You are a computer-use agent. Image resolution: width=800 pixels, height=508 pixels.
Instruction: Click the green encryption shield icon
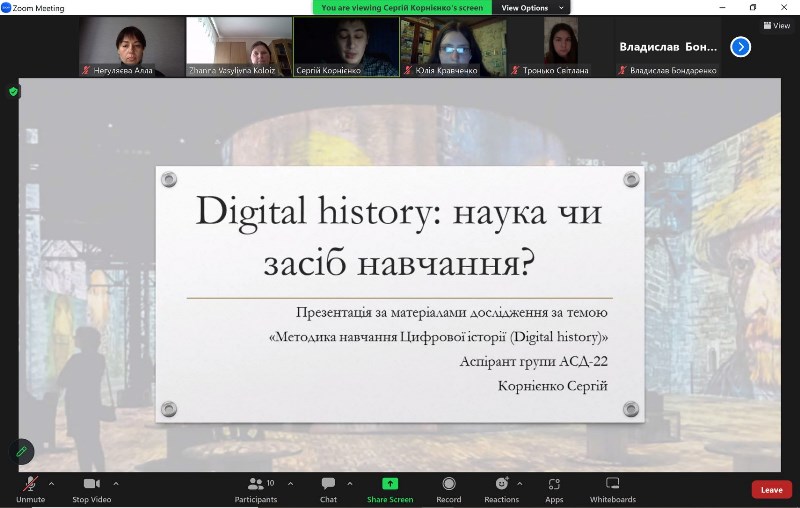(13, 91)
